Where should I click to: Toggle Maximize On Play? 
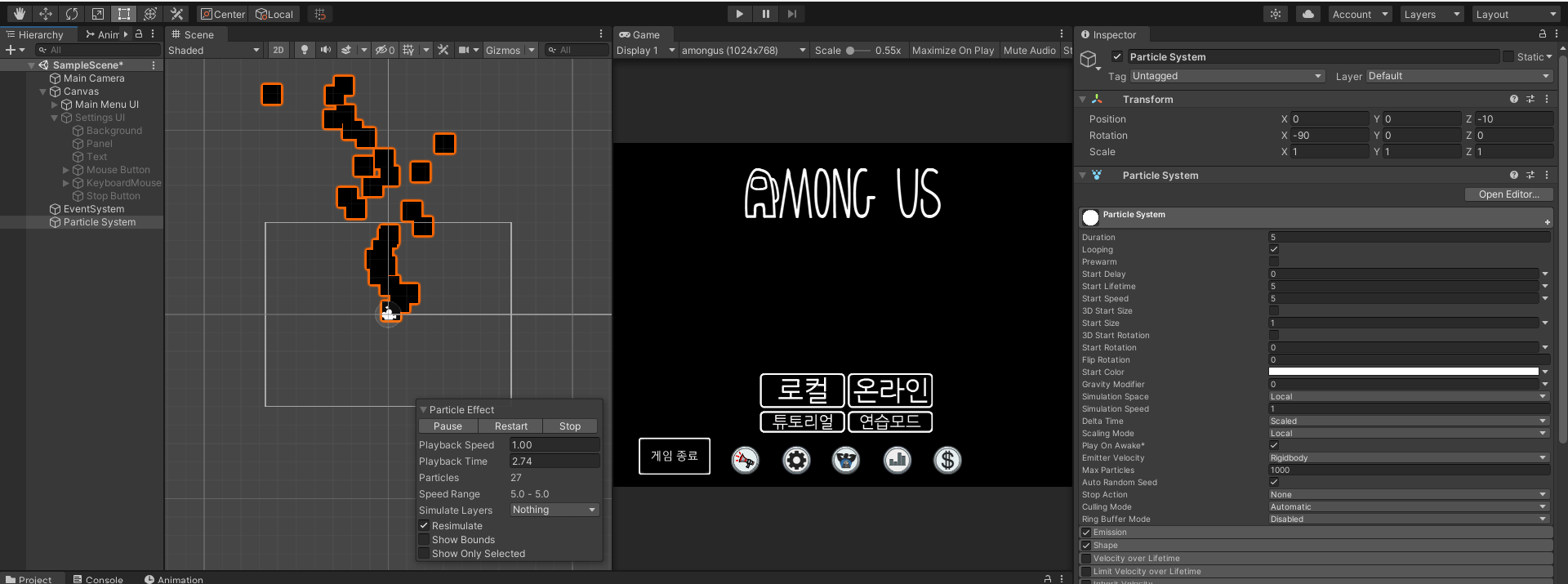click(953, 50)
